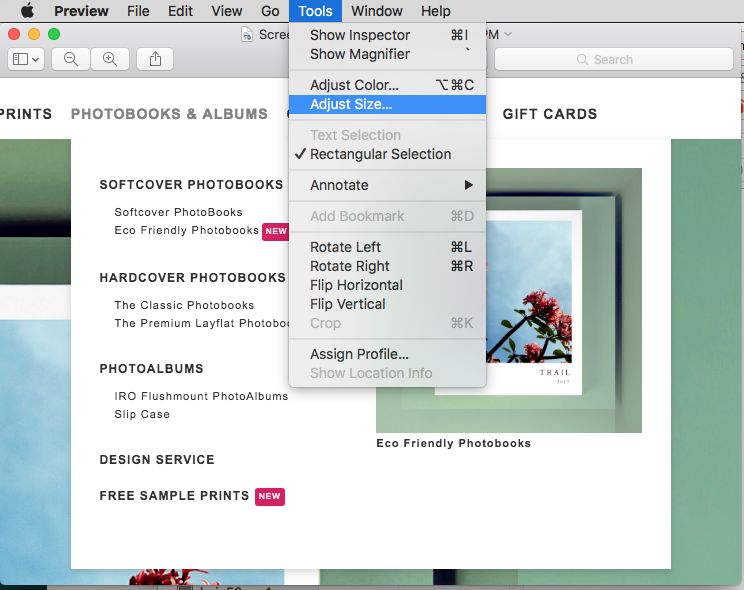This screenshot has height=590, width=744.
Task: Choose Flip Horizontal
Action: [387, 285]
